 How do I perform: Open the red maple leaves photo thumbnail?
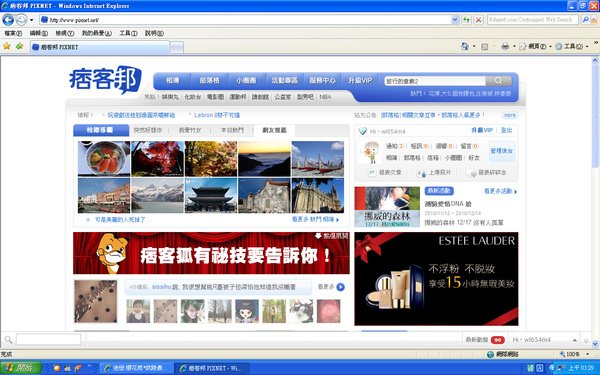[157, 158]
